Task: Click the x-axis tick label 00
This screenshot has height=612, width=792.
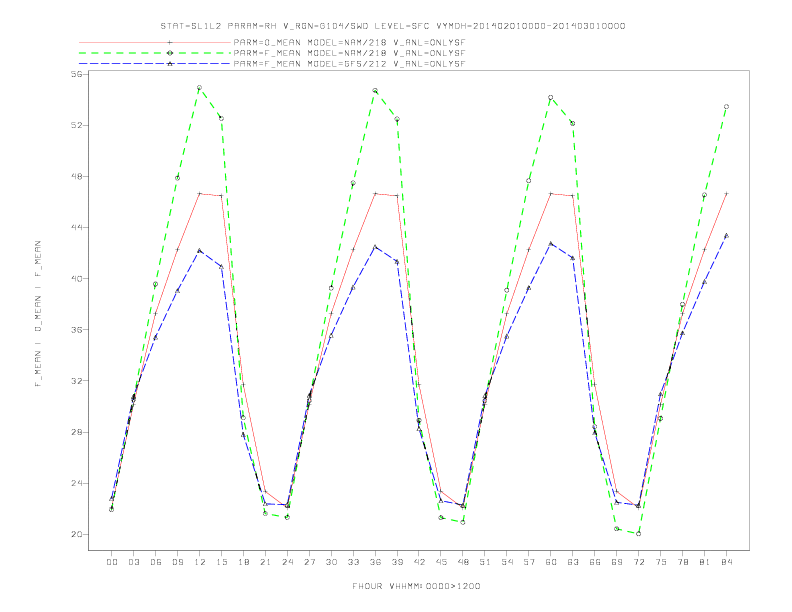Action: coord(112,562)
